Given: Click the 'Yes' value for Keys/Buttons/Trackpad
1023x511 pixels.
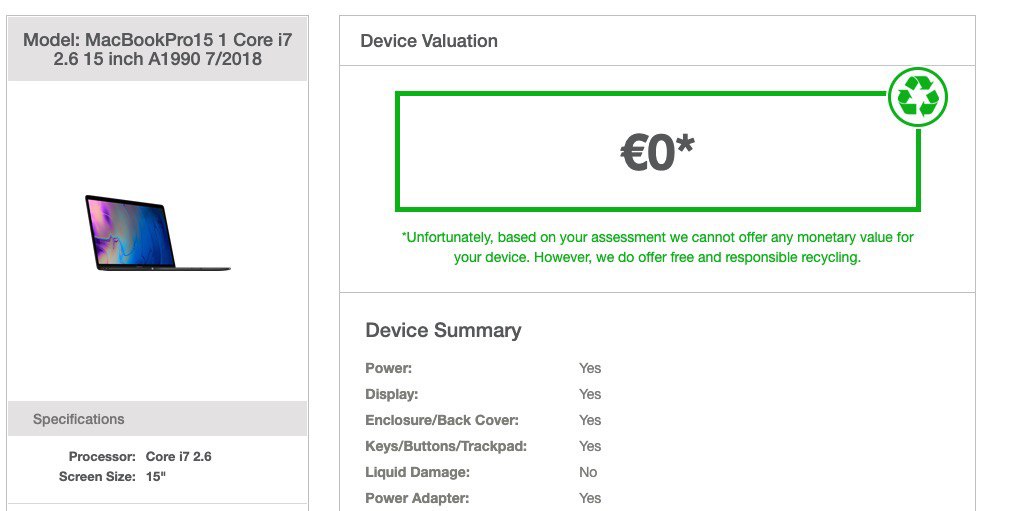Looking at the screenshot, I should pyautogui.click(x=590, y=446).
